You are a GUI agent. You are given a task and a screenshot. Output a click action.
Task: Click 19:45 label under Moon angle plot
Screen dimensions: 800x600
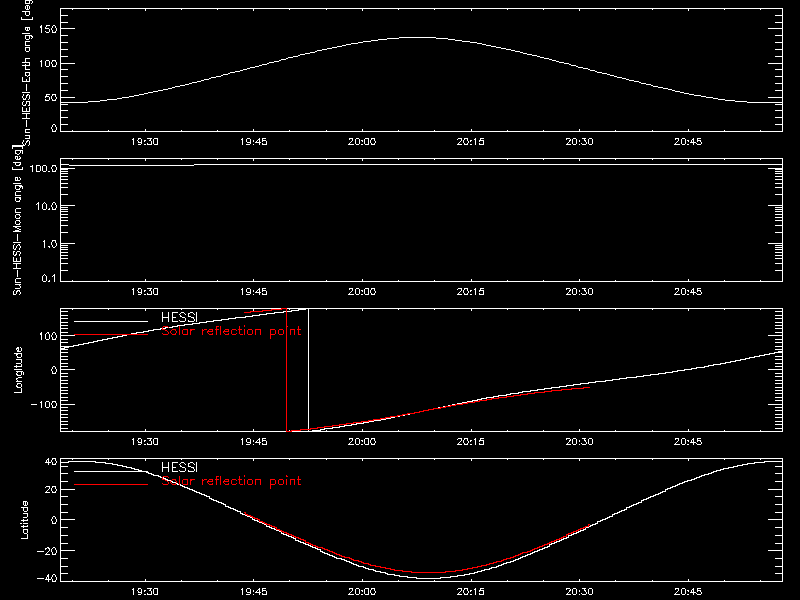tap(254, 292)
